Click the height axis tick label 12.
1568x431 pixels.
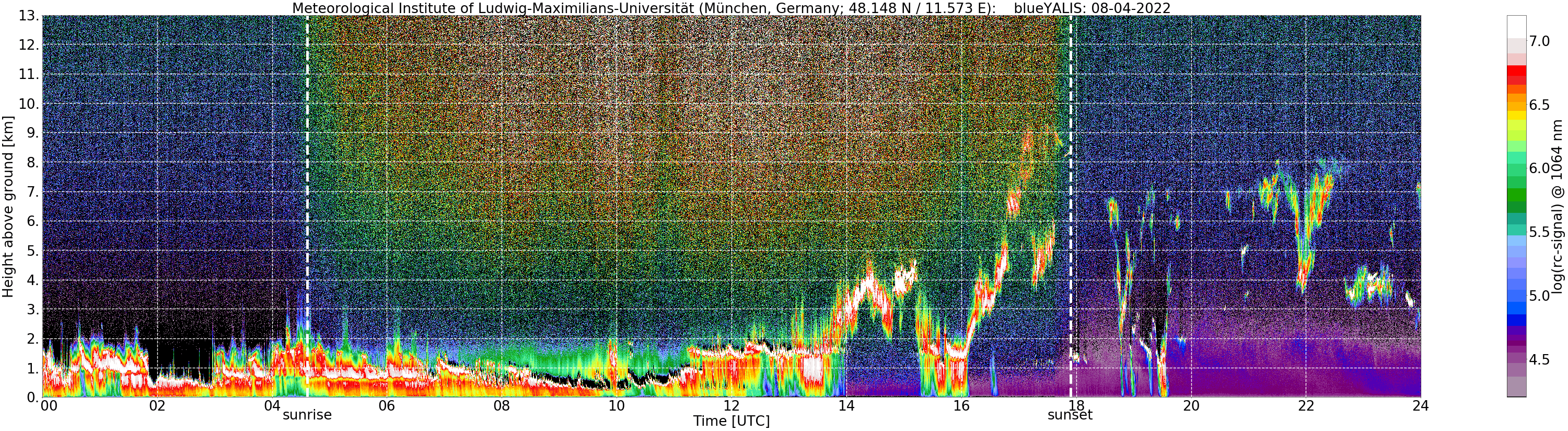pos(29,46)
